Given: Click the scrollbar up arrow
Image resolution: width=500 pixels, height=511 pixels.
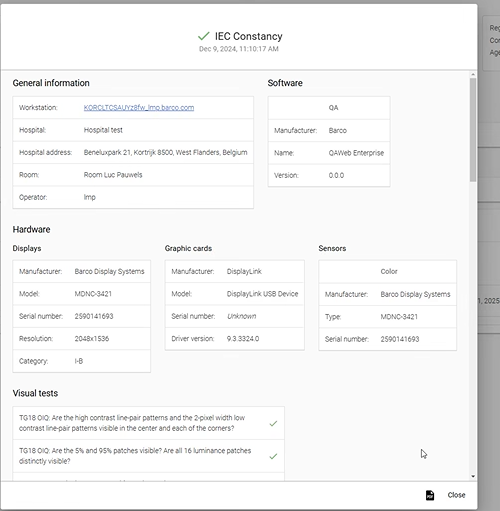Looking at the screenshot, I should pos(473,75).
